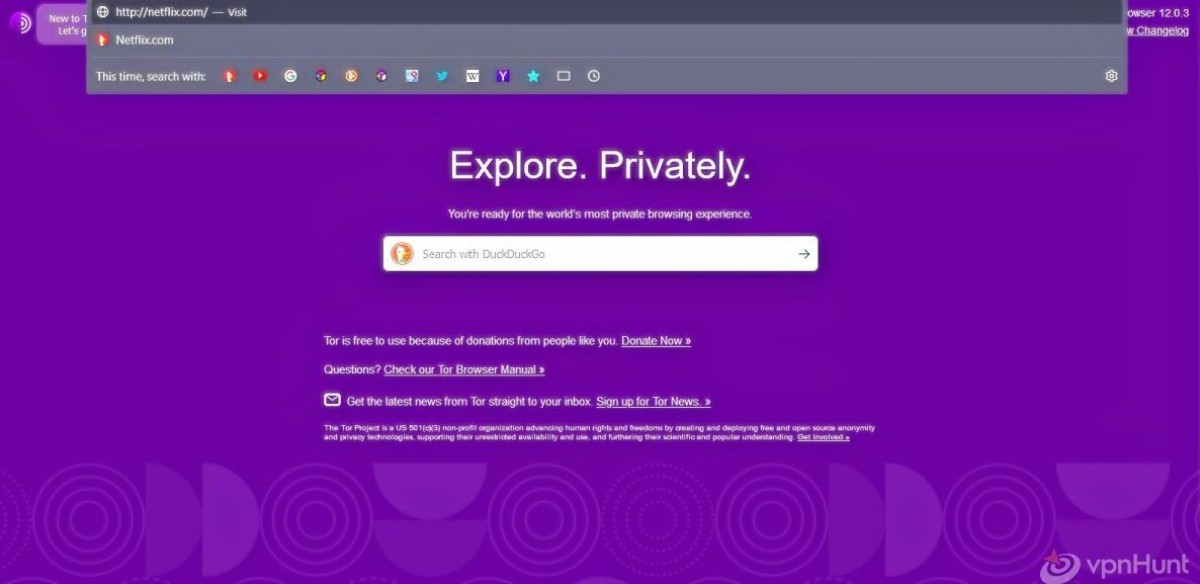Focus the Search with DuckDuckGo field

tap(600, 254)
